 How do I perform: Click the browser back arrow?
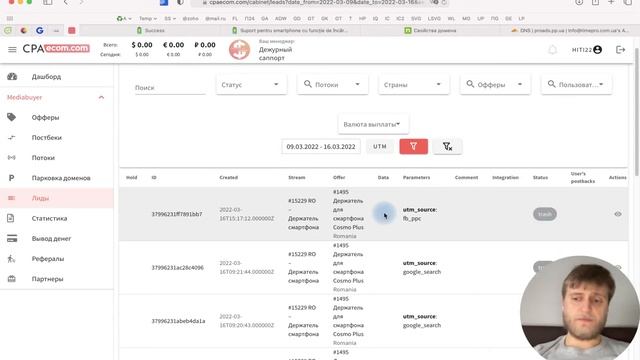click(66, 2)
